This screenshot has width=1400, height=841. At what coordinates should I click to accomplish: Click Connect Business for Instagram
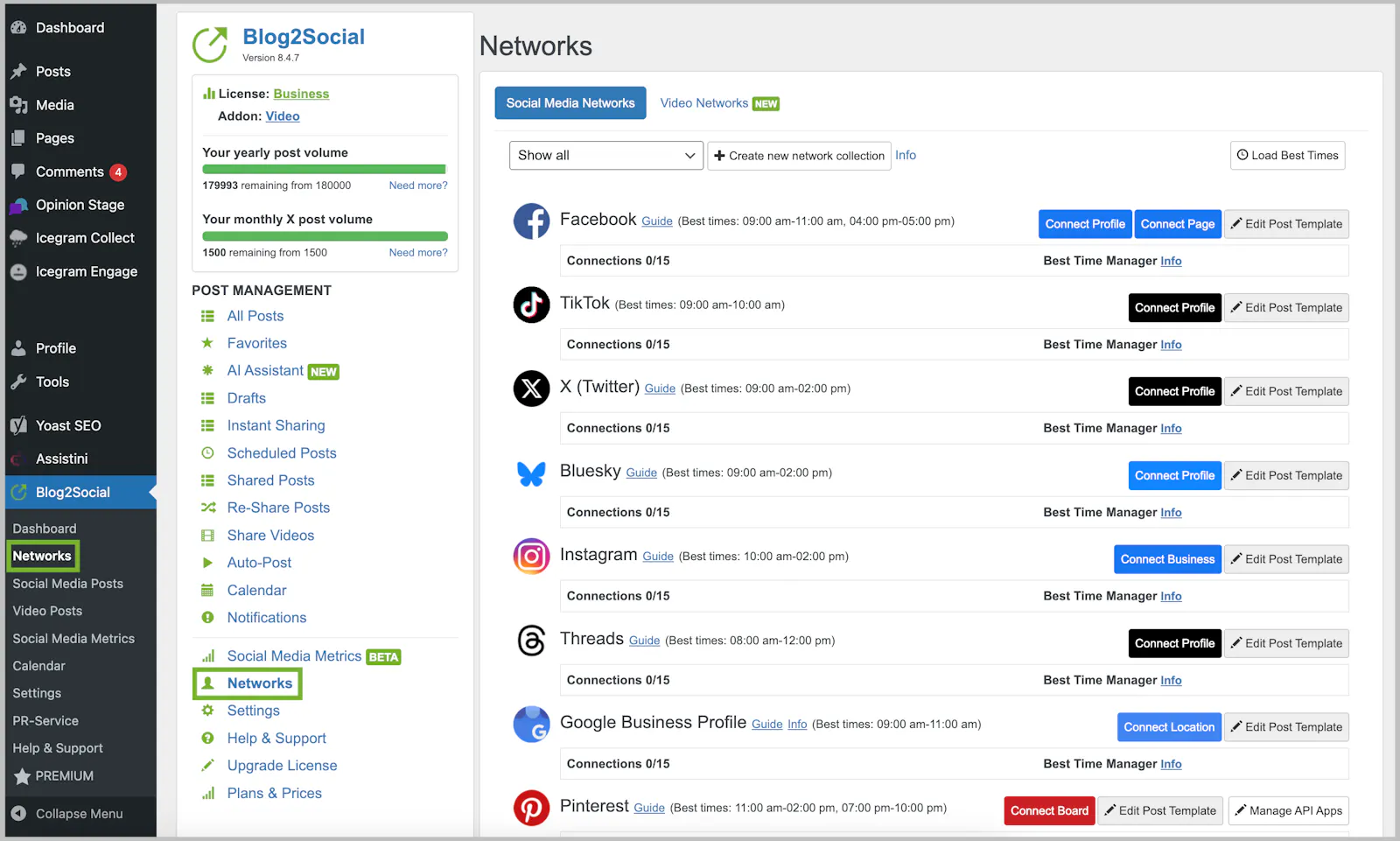tap(1167, 559)
